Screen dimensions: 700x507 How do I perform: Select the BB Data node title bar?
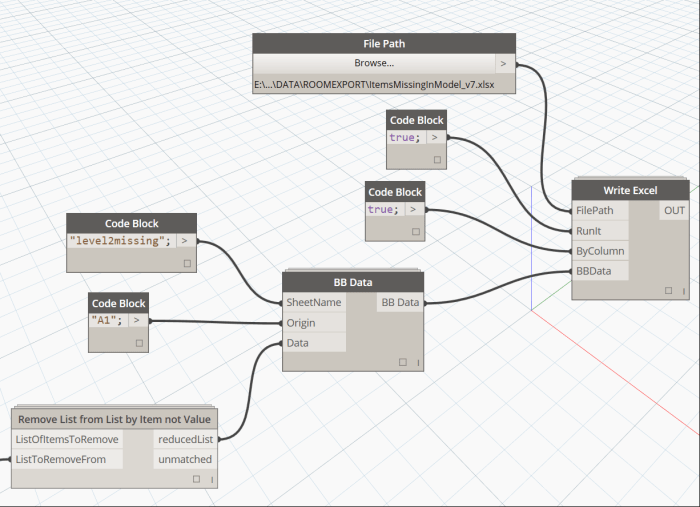pyautogui.click(x=354, y=281)
